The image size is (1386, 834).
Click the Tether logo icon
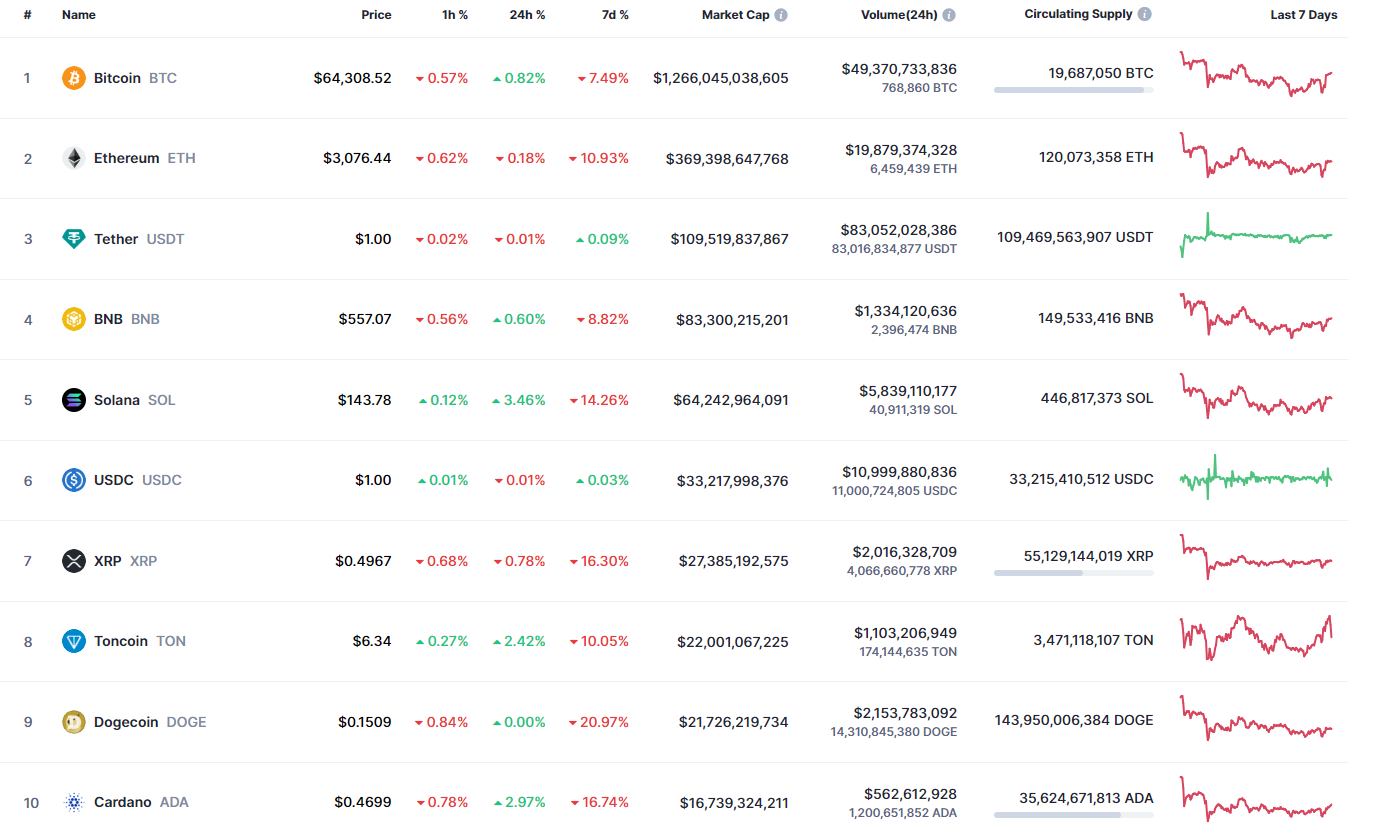coord(74,239)
